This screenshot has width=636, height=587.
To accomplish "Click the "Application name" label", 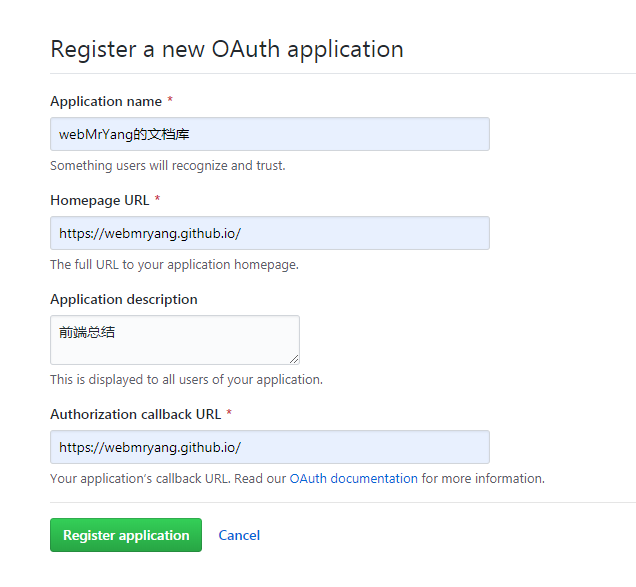I will tap(104, 101).
